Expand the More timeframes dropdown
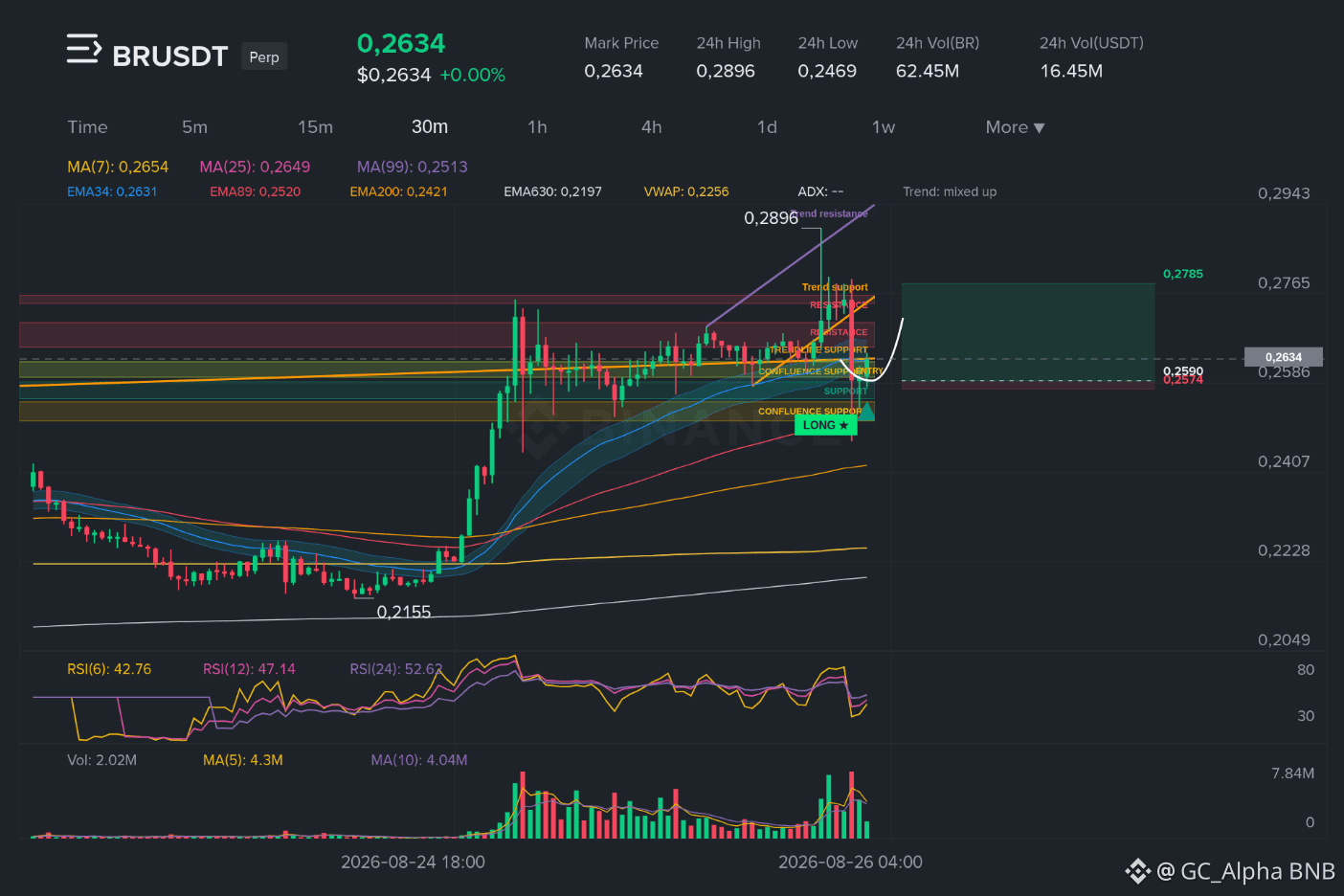Screen dimensions: 1344x896 1015,127
